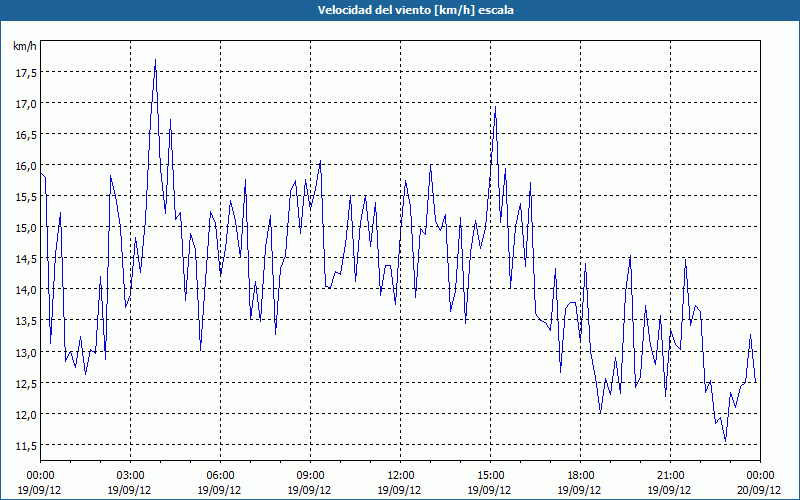Click the 13,5 y-axis value
Viewport: 800px width, 500px height.
pyautogui.click(x=27, y=321)
